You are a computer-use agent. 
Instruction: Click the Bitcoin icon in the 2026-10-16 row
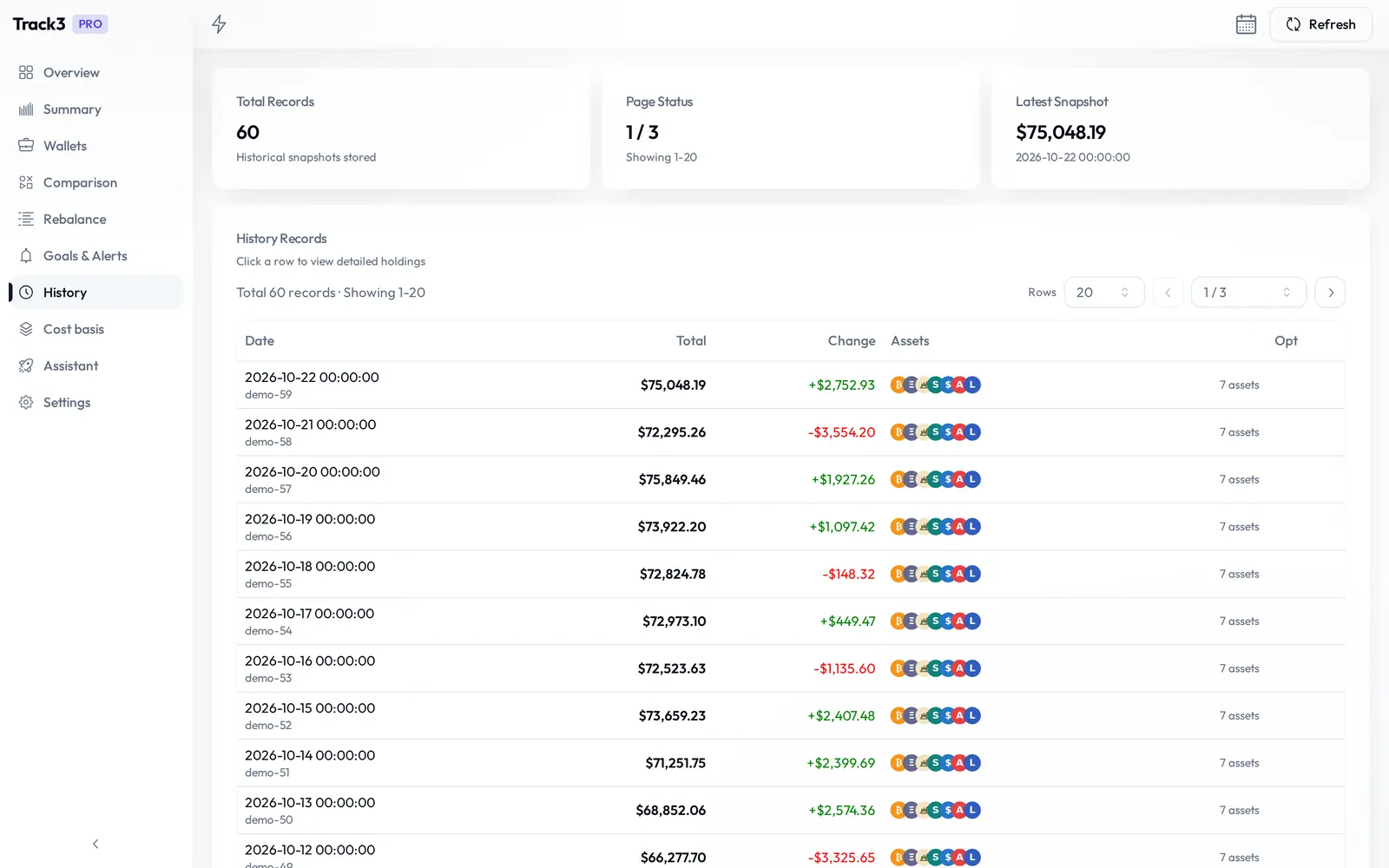899,668
